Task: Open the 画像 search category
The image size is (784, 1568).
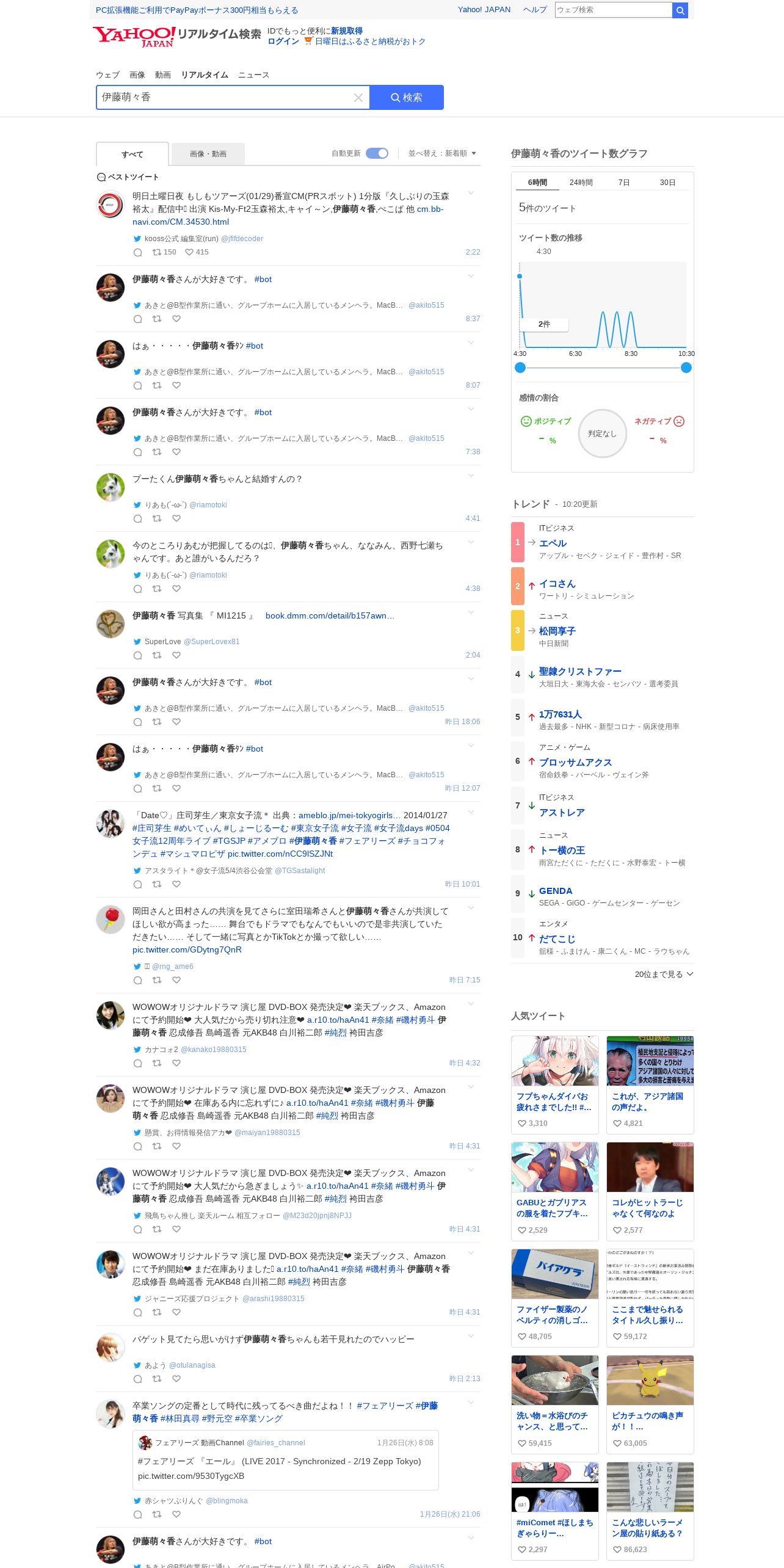Action: tap(137, 74)
